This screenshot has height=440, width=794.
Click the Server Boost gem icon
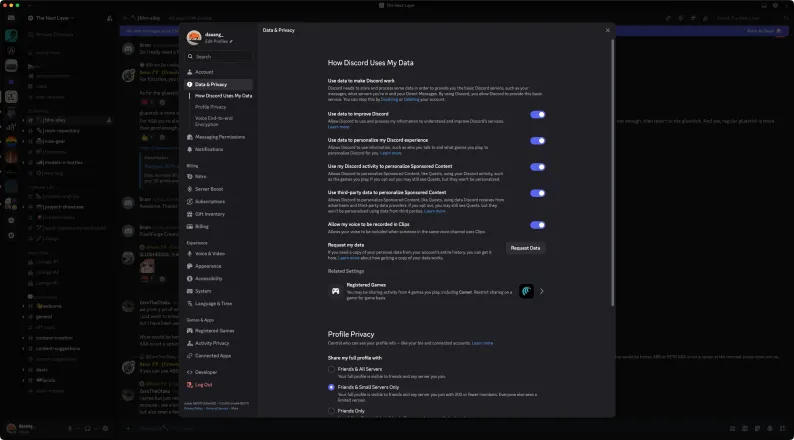click(x=190, y=189)
